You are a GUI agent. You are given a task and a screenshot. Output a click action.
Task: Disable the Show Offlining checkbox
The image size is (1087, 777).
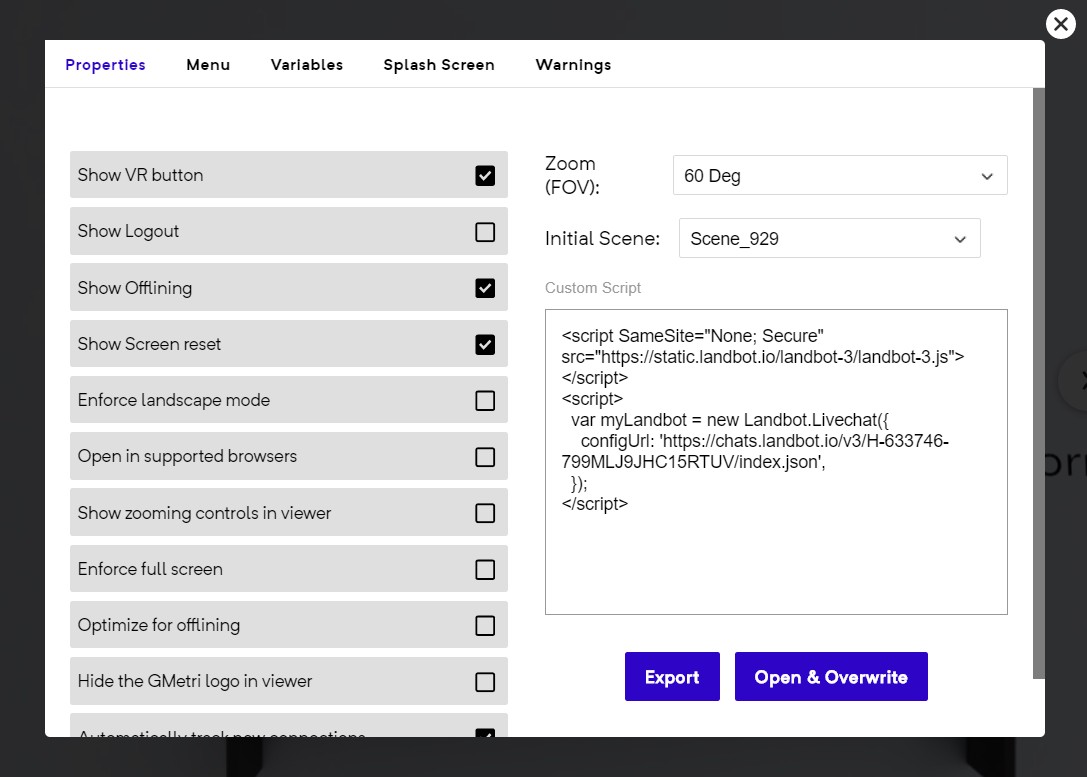click(485, 288)
